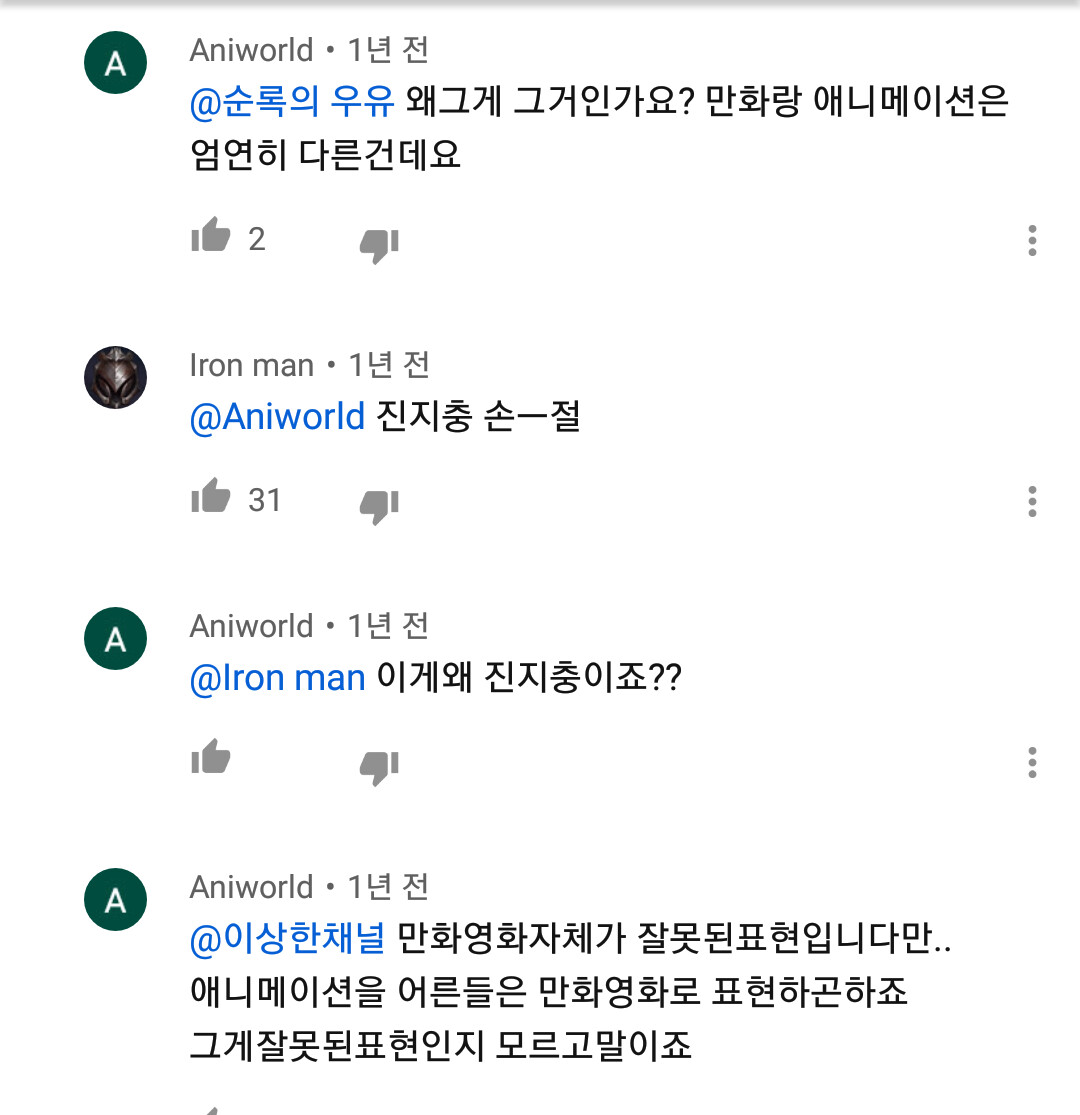Tap the 31 like count on Iron man's comment
The width and height of the screenshot is (1080, 1115).
(x=265, y=499)
